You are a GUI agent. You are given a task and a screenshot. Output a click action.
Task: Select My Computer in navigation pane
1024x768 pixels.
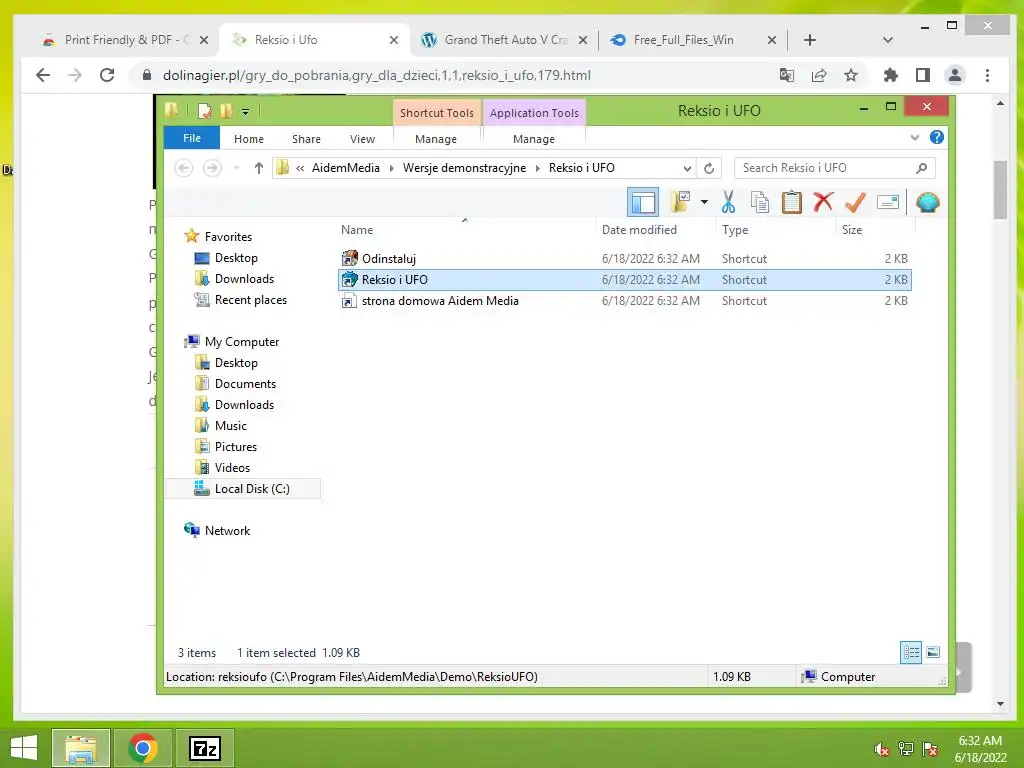click(242, 342)
